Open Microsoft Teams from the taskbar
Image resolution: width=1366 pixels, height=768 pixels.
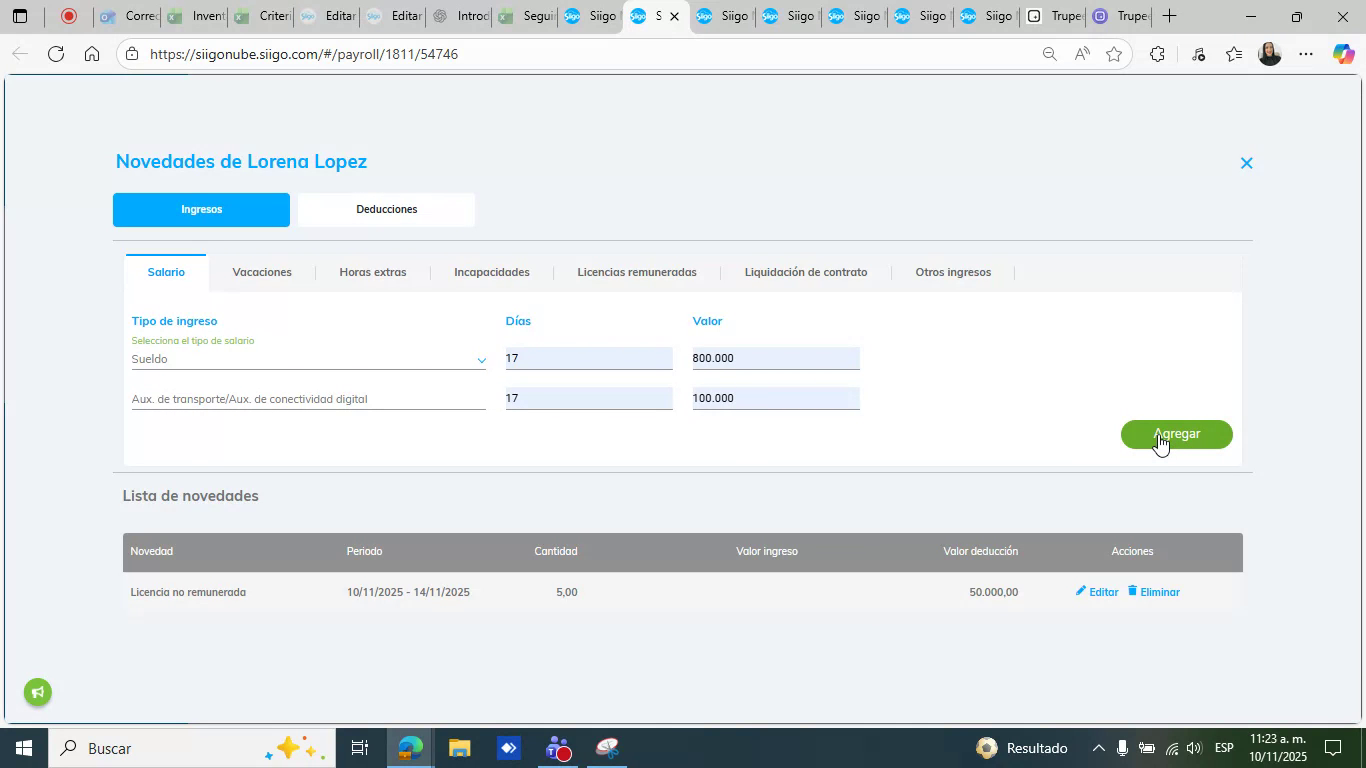point(558,748)
